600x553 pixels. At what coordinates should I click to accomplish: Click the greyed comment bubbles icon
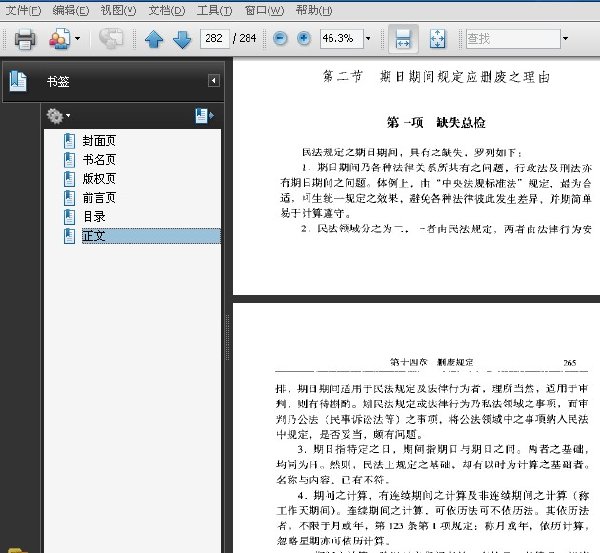click(x=111, y=38)
